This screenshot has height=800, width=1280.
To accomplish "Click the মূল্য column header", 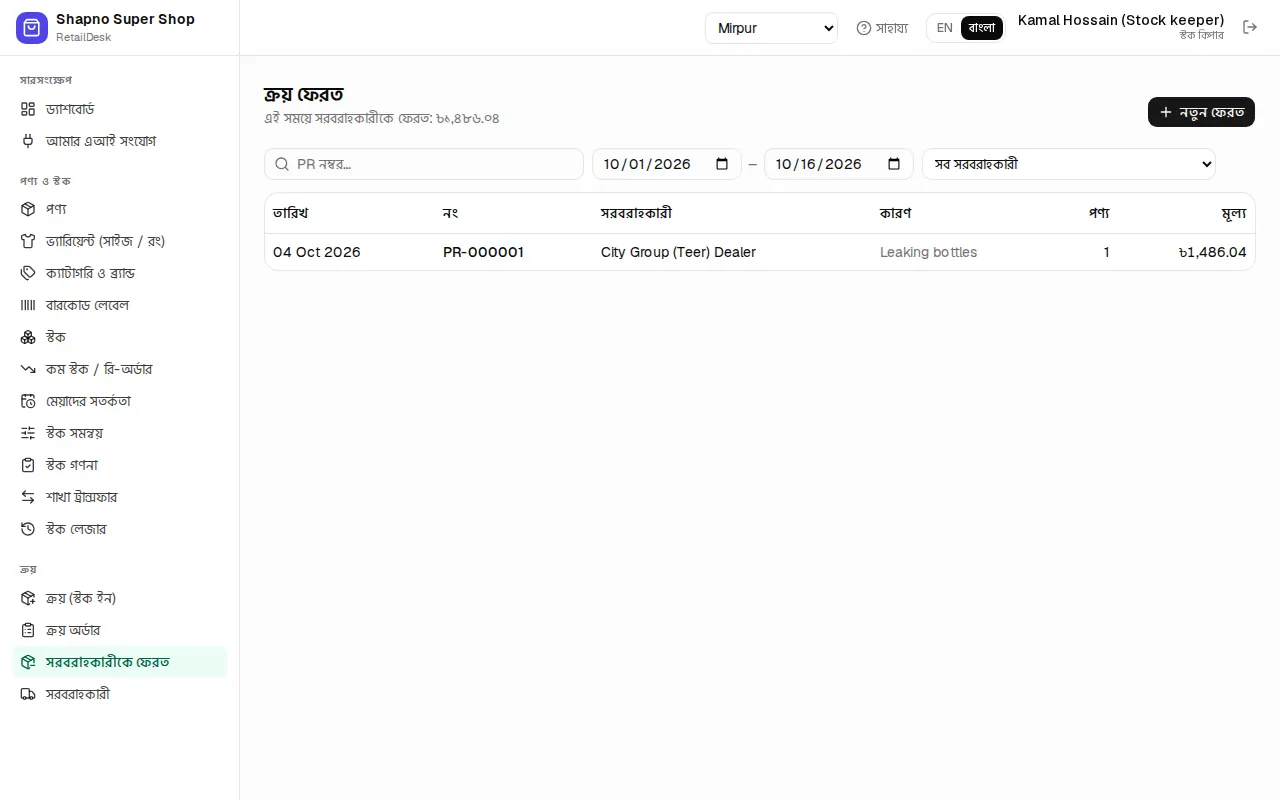I will [x=1234, y=213].
